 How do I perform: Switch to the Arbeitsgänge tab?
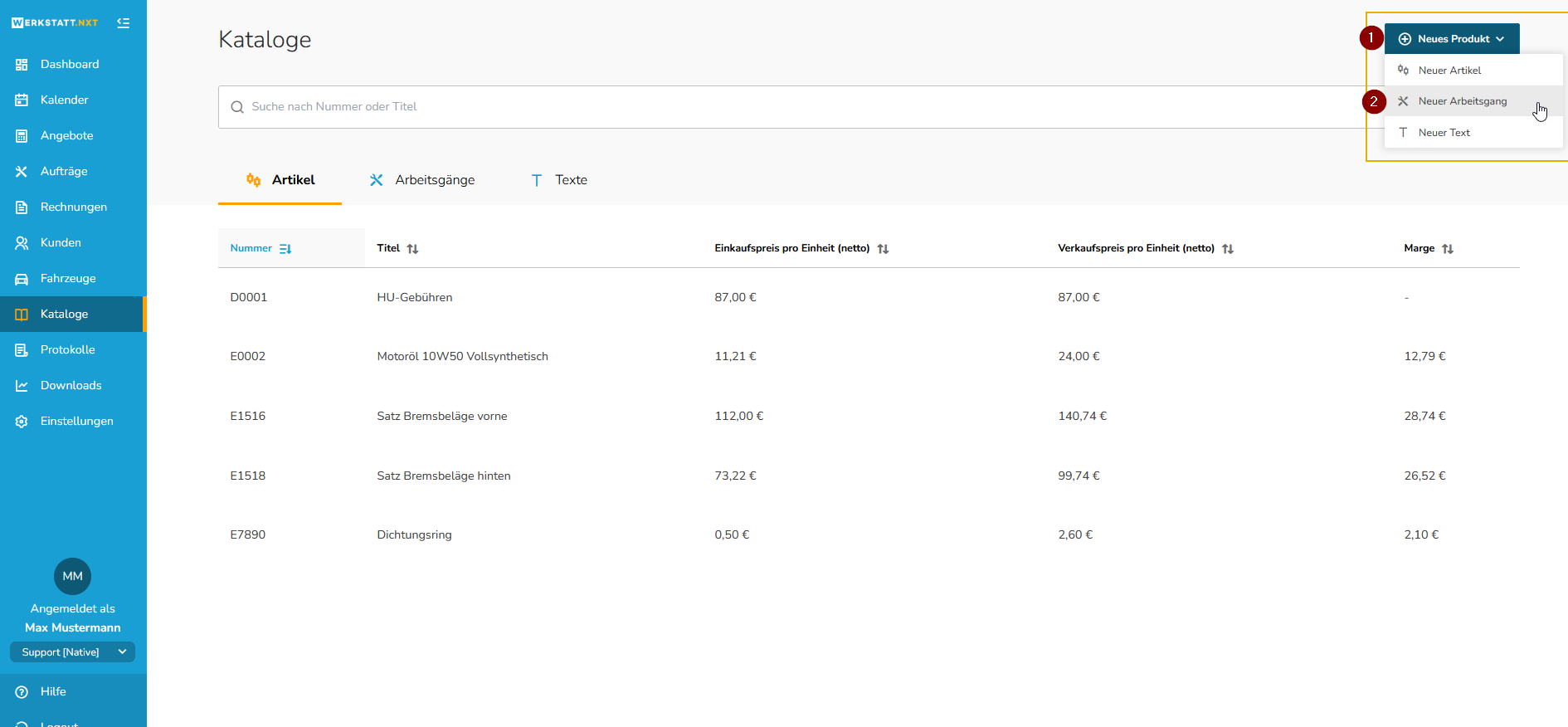[422, 180]
